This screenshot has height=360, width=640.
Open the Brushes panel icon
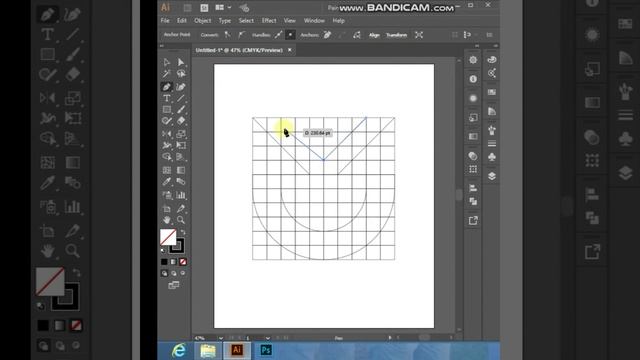(492, 130)
